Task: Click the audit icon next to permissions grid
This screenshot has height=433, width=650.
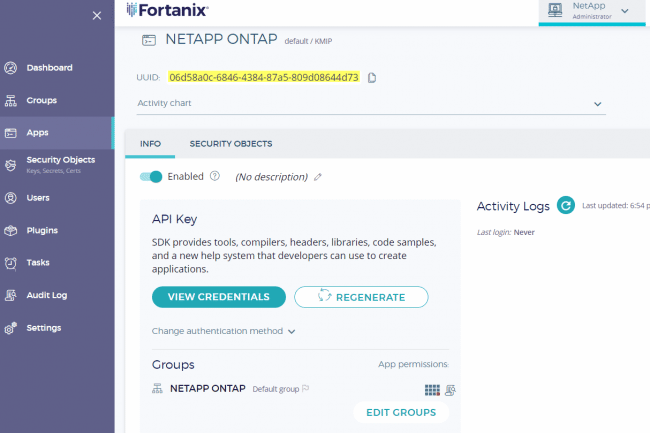Action: [x=450, y=390]
